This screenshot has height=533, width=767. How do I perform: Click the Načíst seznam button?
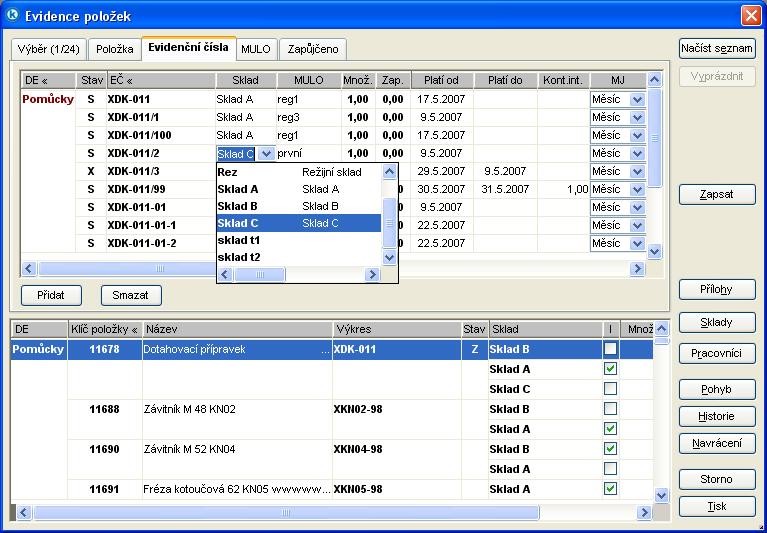[717, 48]
